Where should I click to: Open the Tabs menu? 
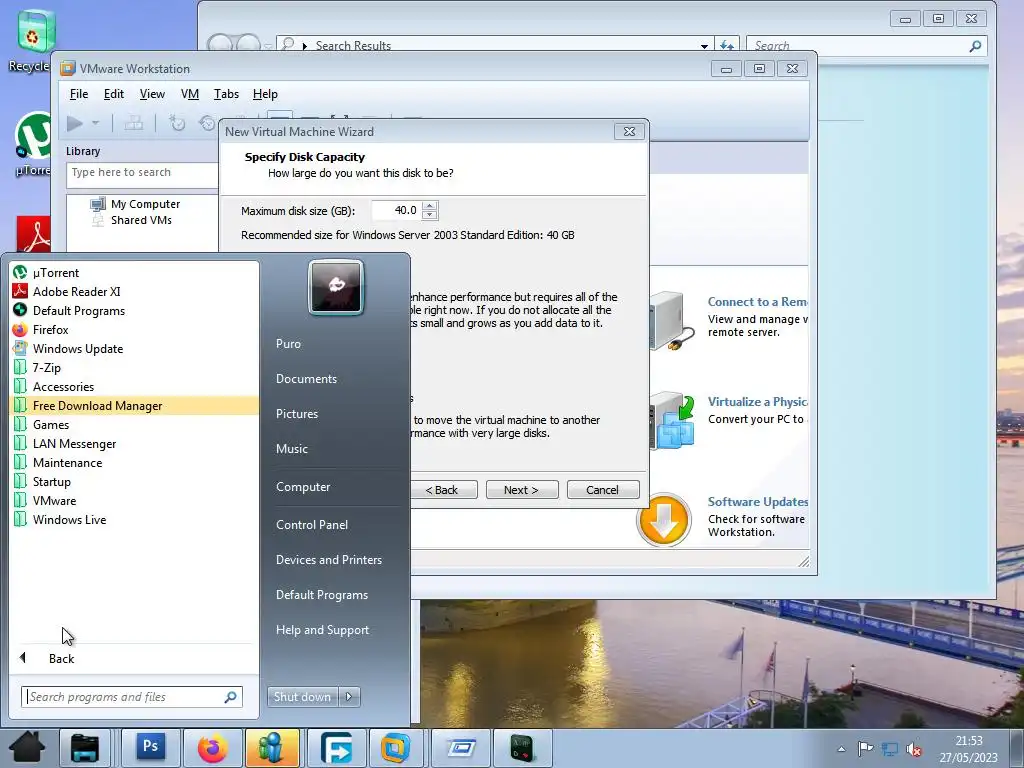[x=227, y=94]
